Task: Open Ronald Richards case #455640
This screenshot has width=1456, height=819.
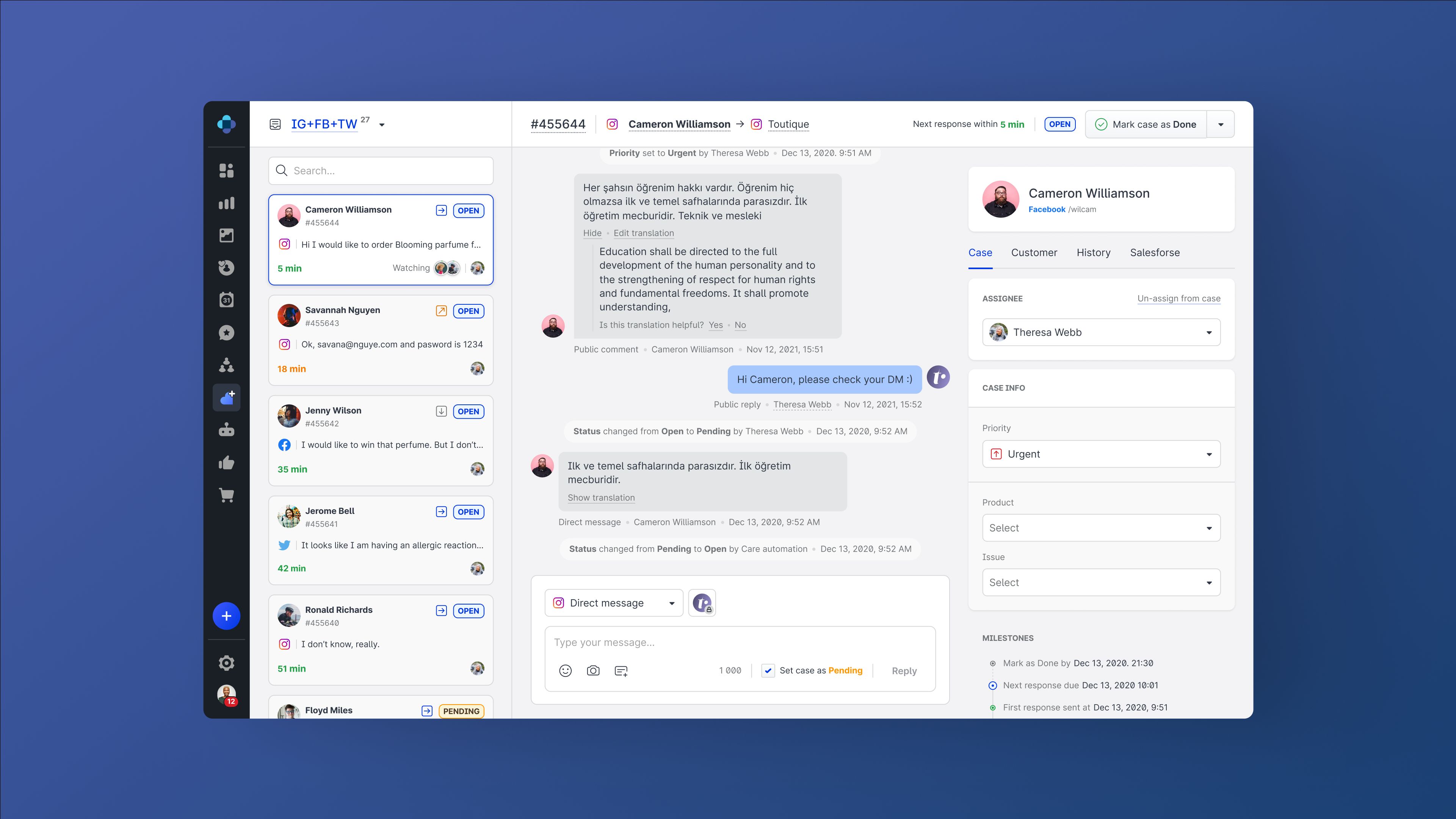Action: pos(381,640)
